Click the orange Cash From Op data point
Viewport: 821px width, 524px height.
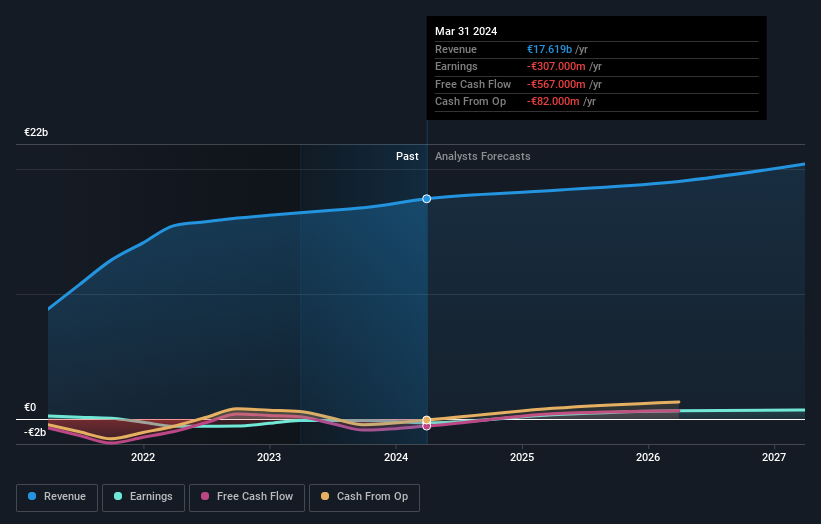tap(427, 420)
